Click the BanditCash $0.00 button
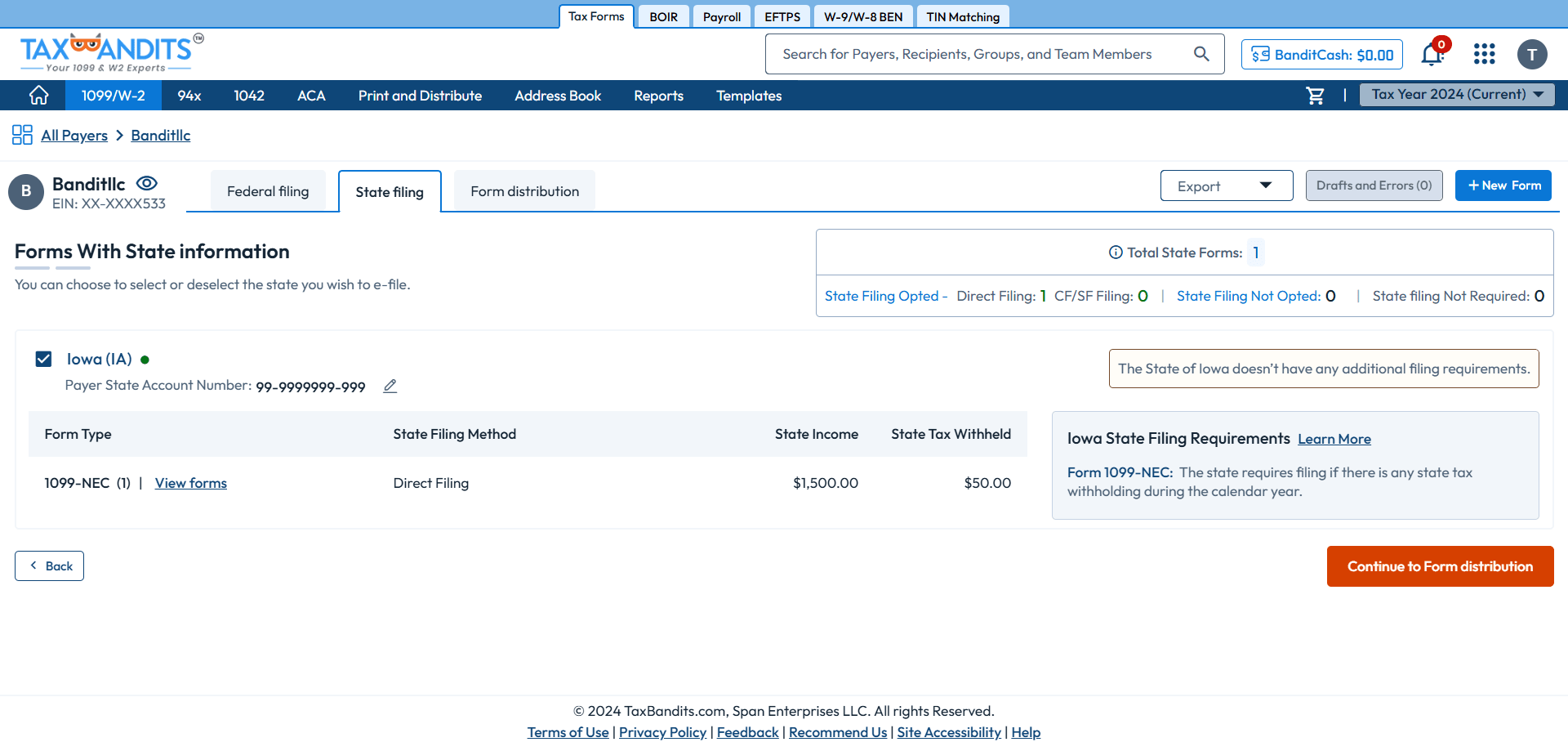The image size is (1568, 751). click(x=1322, y=55)
